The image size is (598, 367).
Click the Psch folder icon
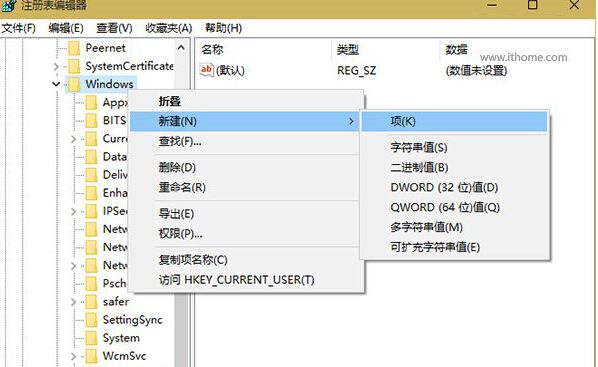click(92, 283)
